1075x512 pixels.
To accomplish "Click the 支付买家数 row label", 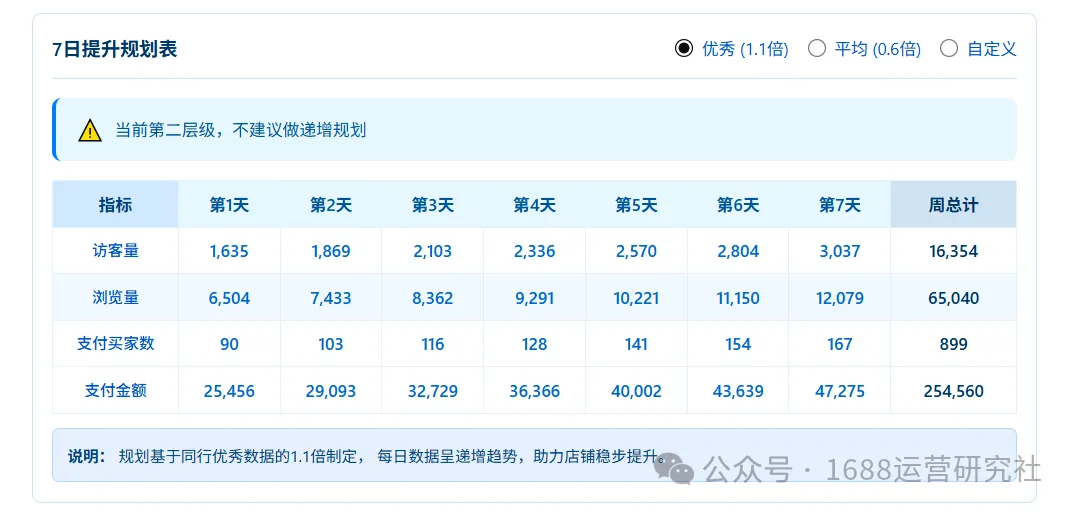I will (115, 343).
